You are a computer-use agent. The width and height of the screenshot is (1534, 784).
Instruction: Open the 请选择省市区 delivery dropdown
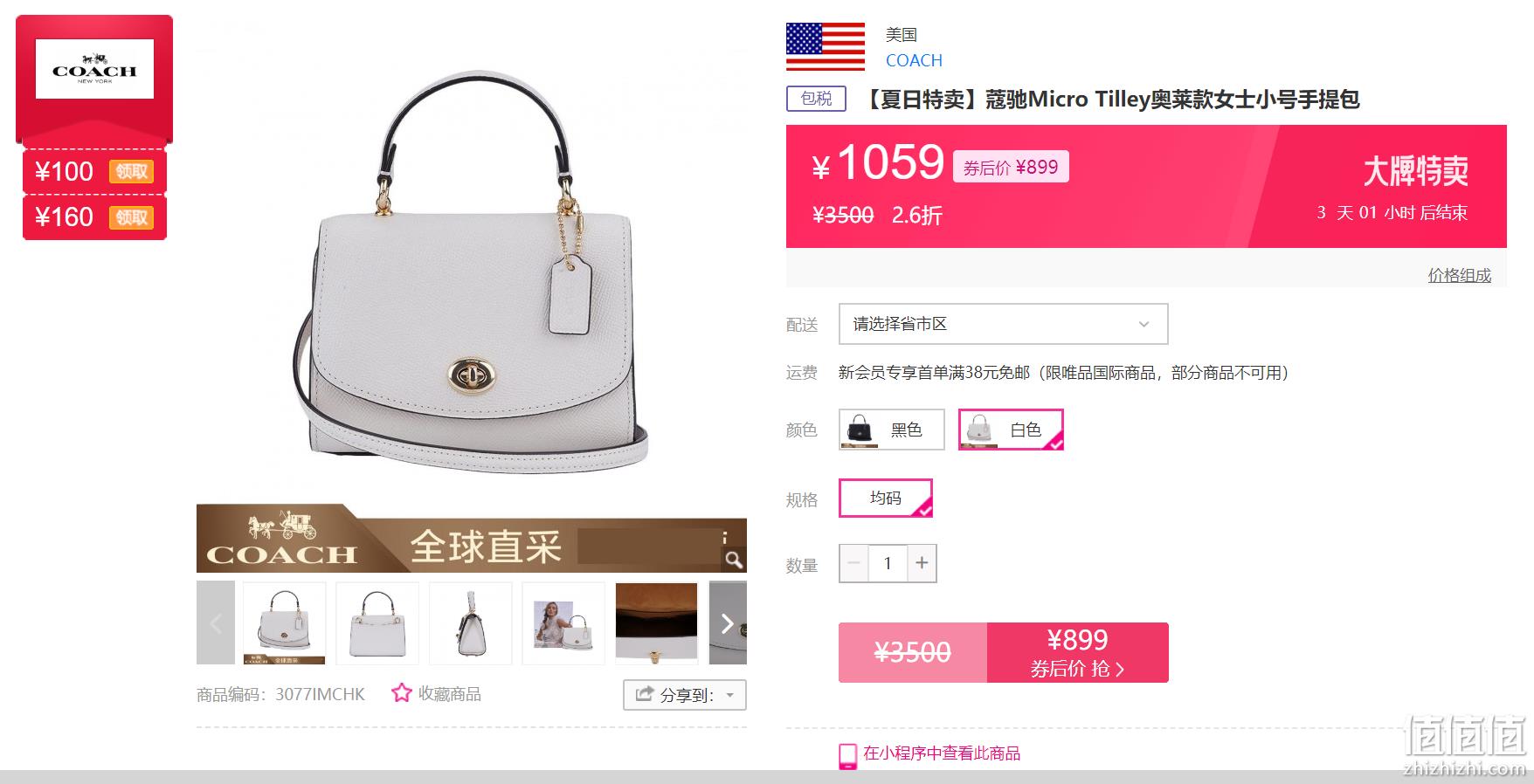point(1003,324)
